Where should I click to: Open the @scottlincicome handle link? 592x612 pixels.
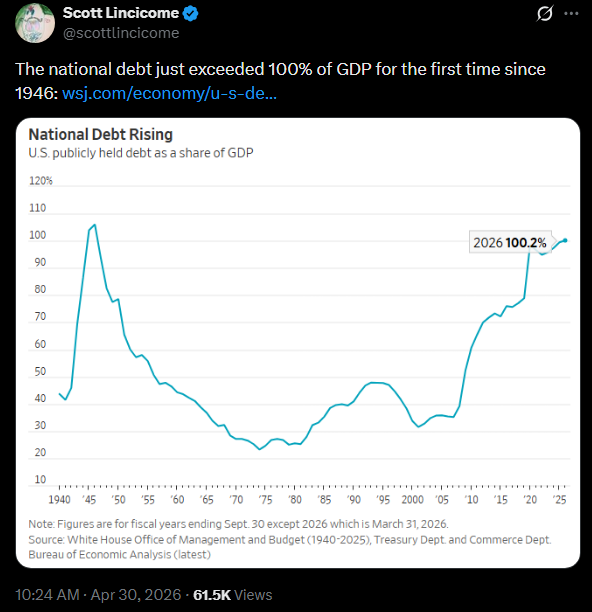121,33
